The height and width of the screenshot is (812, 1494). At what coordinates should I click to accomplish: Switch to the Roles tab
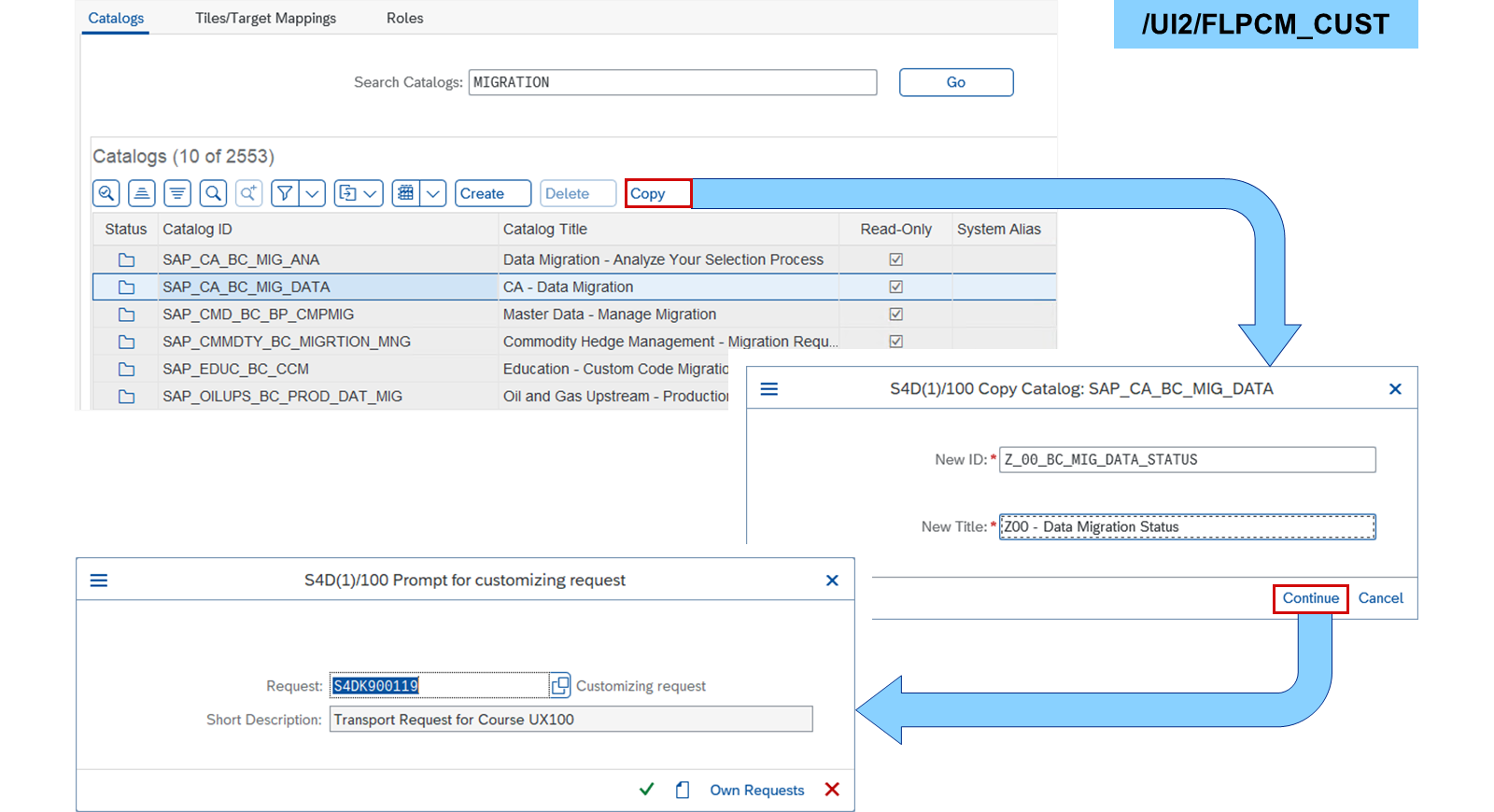click(x=404, y=18)
